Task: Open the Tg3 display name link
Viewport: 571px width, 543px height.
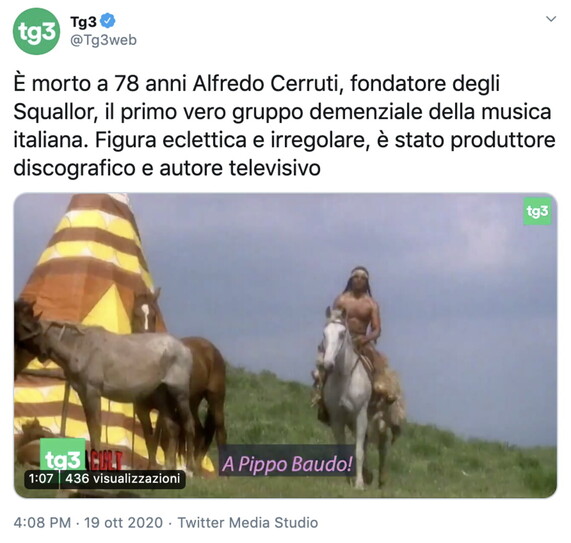Action: (x=83, y=21)
